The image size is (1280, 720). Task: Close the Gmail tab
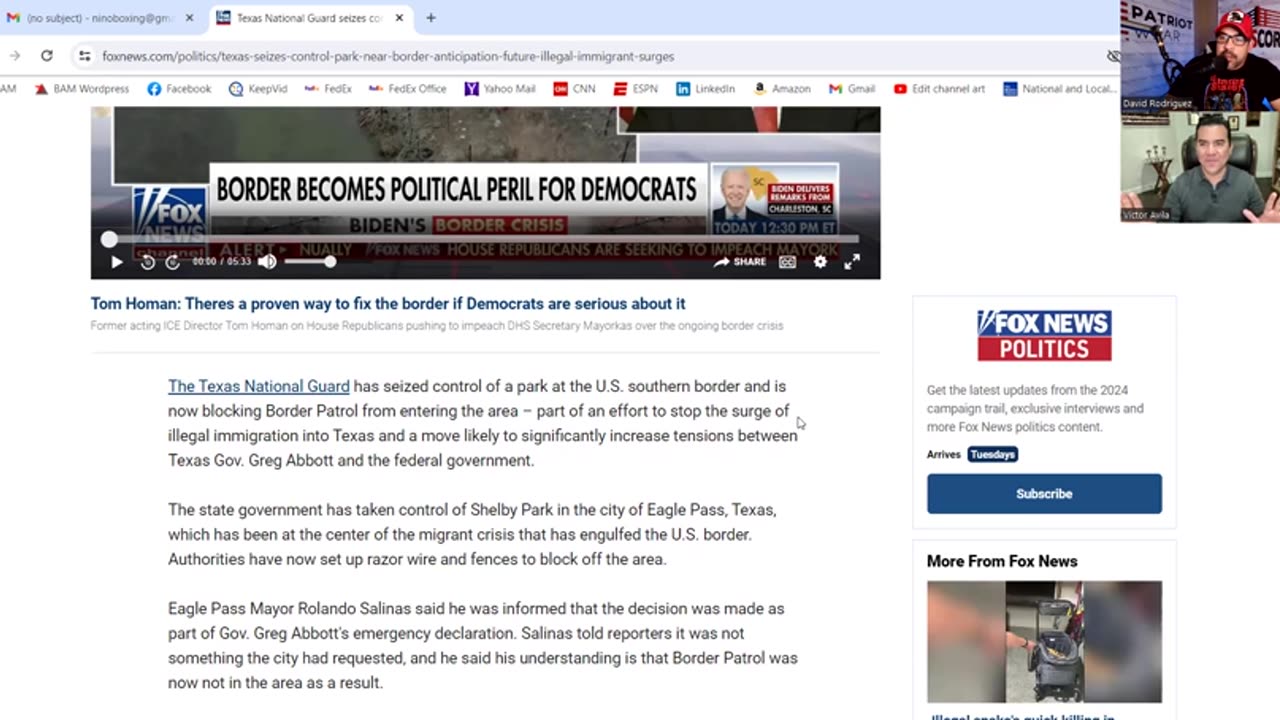tap(189, 18)
